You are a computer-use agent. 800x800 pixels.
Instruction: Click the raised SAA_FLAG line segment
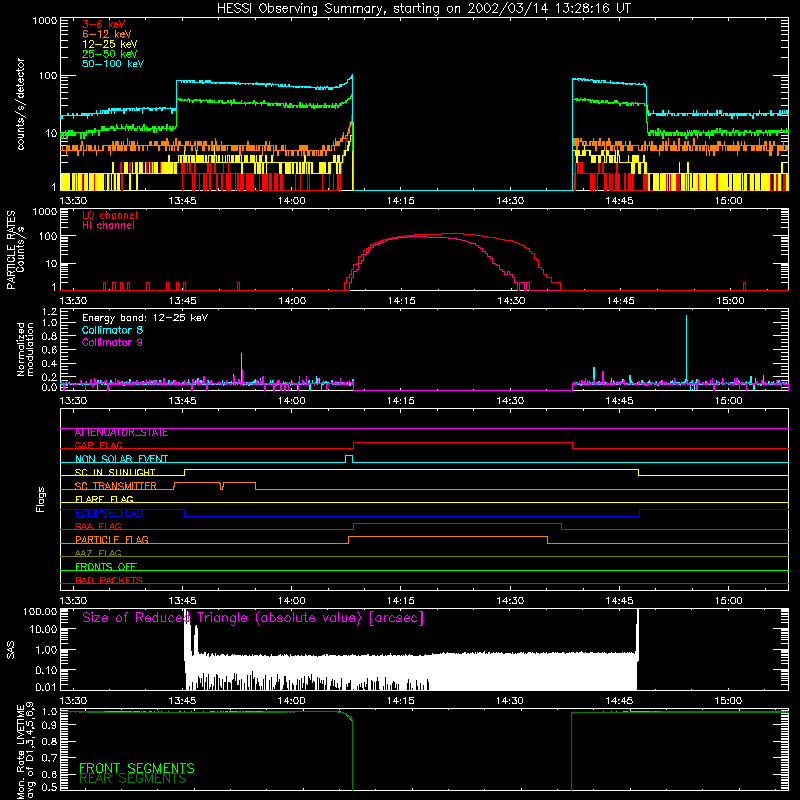(458, 524)
